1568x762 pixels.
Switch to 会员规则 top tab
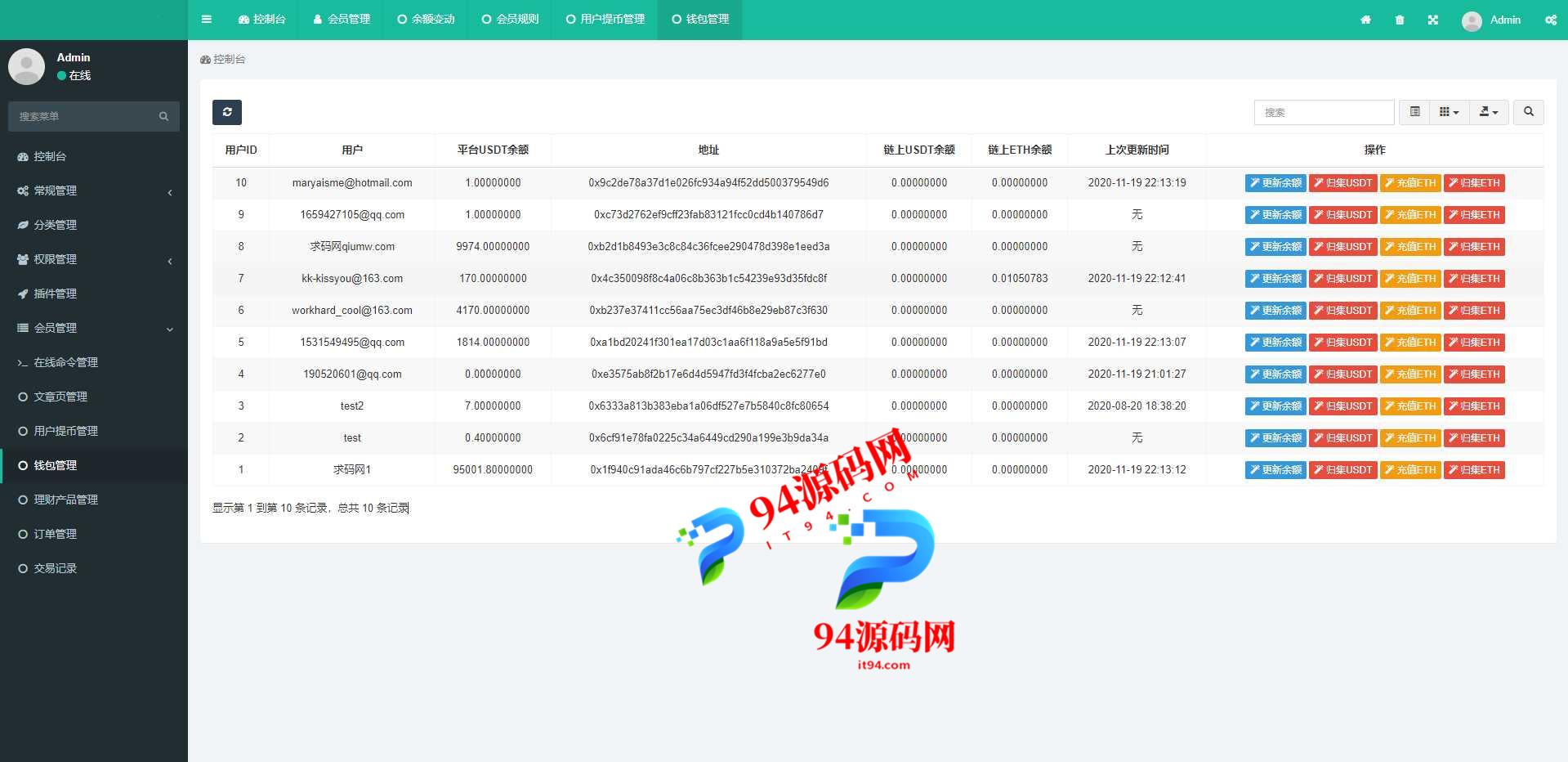point(510,20)
